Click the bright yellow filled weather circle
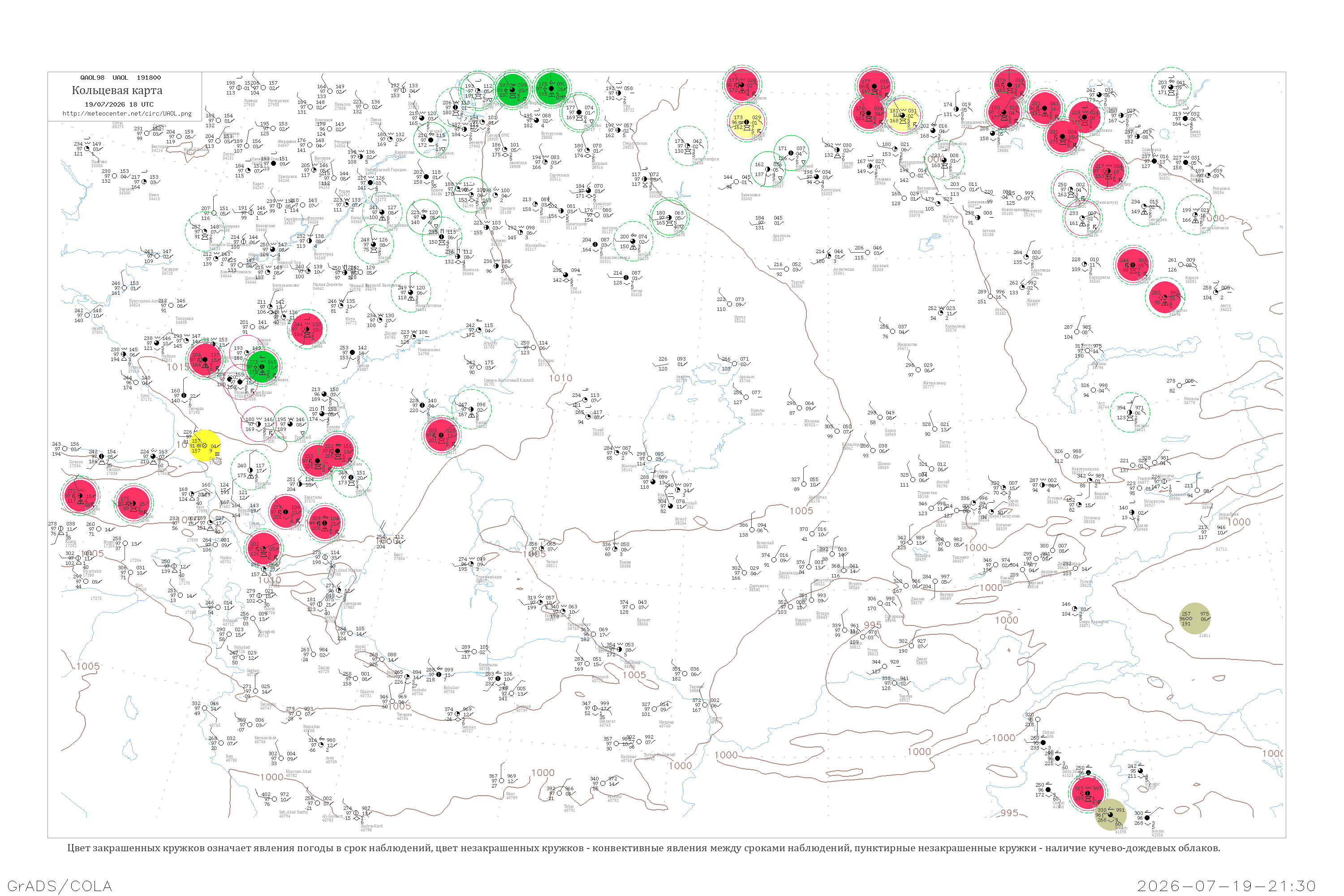 pyautogui.click(x=205, y=446)
